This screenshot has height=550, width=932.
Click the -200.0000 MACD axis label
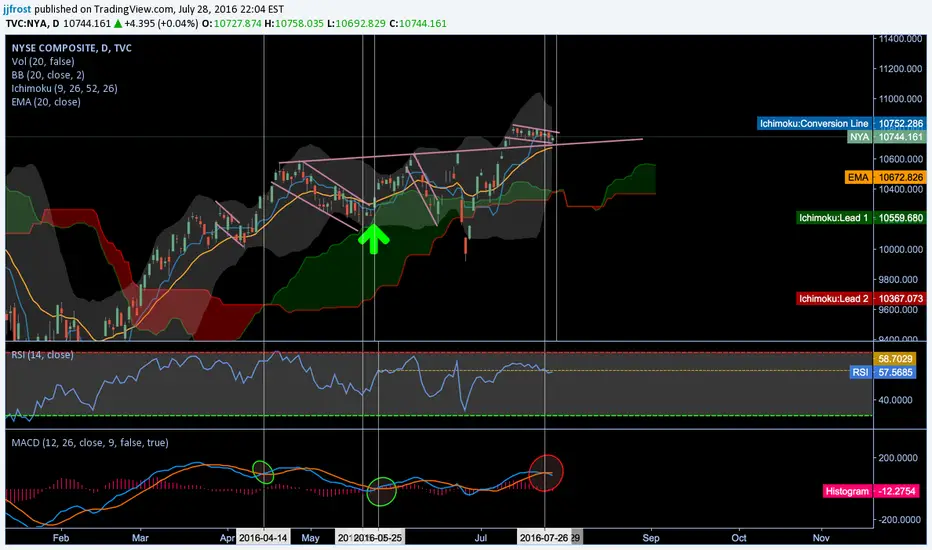900,520
